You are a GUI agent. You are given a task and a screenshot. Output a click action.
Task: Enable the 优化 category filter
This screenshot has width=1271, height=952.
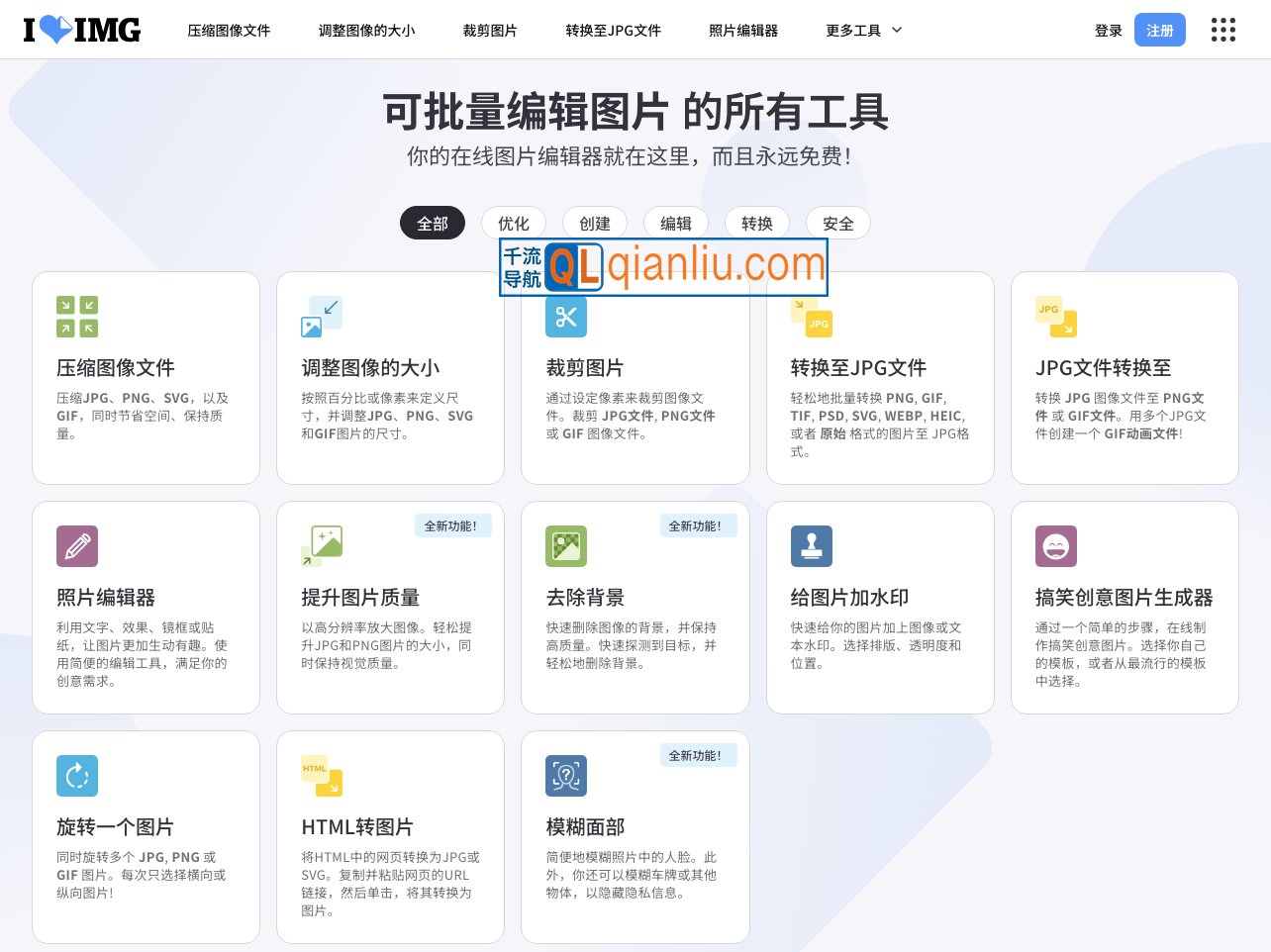point(513,223)
